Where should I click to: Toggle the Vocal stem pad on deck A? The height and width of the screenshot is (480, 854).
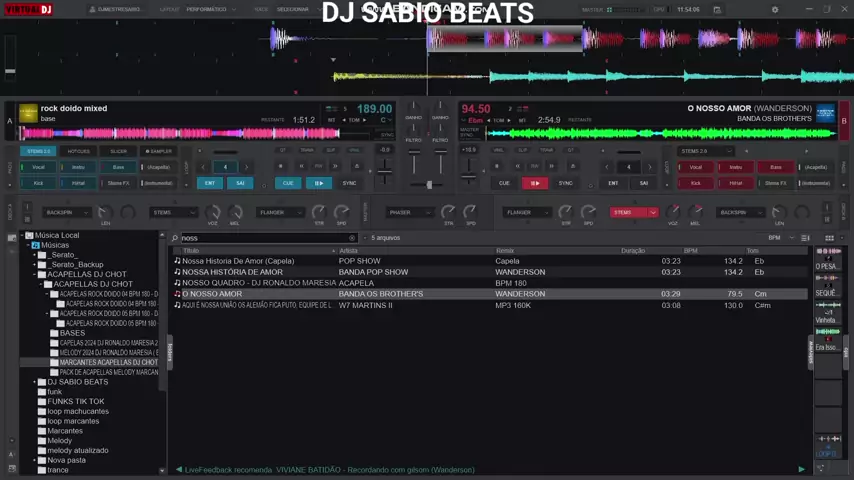(x=38, y=167)
